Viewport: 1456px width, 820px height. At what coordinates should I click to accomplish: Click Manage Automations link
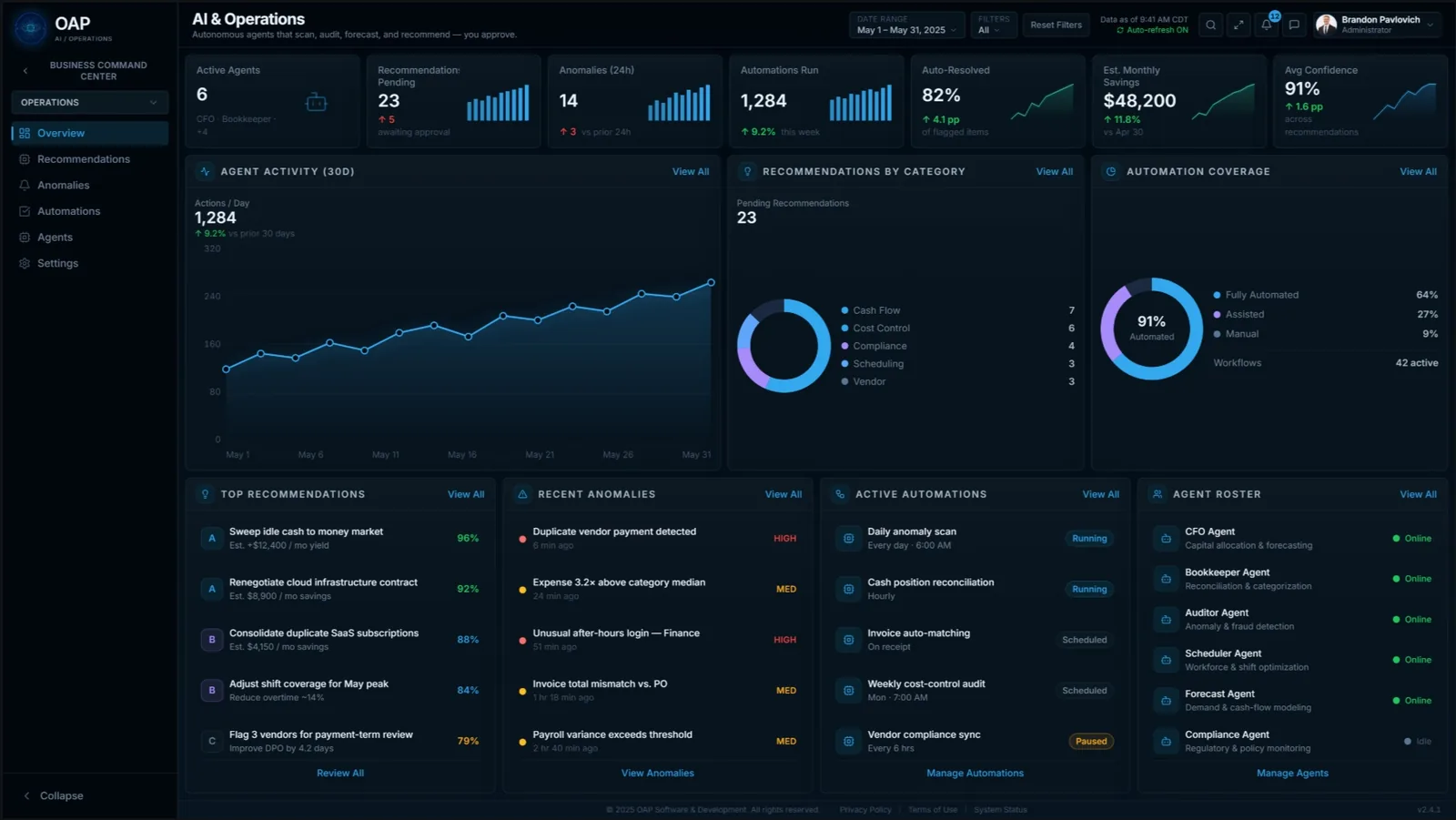pos(975,774)
